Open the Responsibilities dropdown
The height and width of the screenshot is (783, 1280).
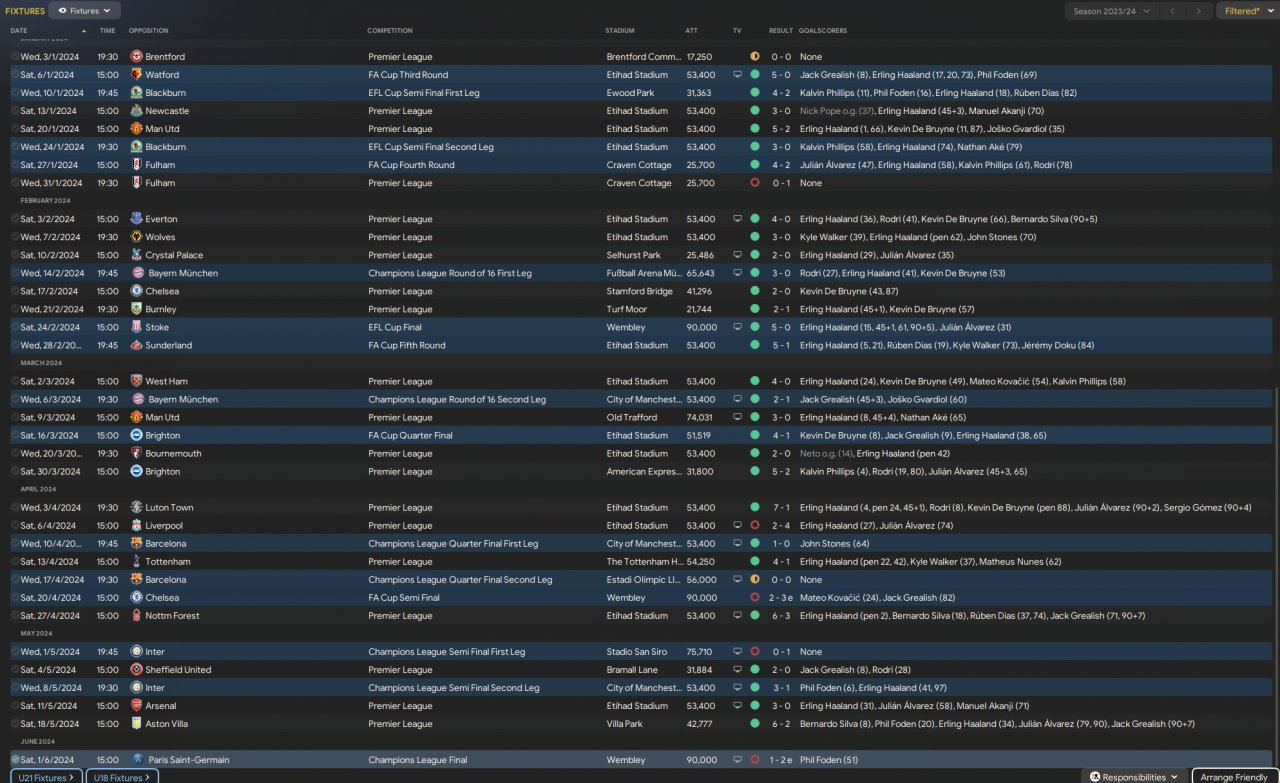1134,777
